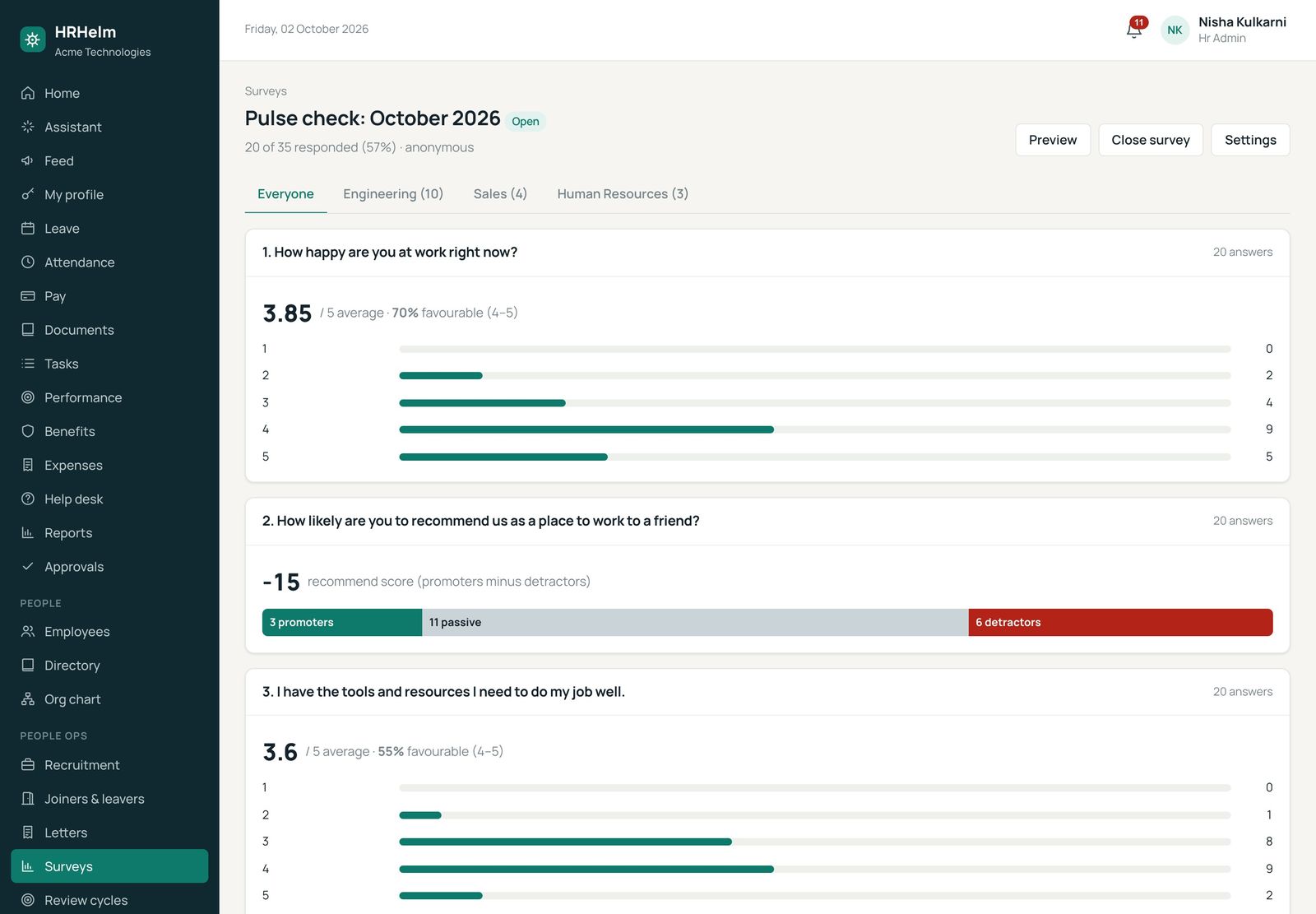Open the Assistant sparkle icon
Image resolution: width=1316 pixels, height=914 pixels.
click(x=28, y=127)
